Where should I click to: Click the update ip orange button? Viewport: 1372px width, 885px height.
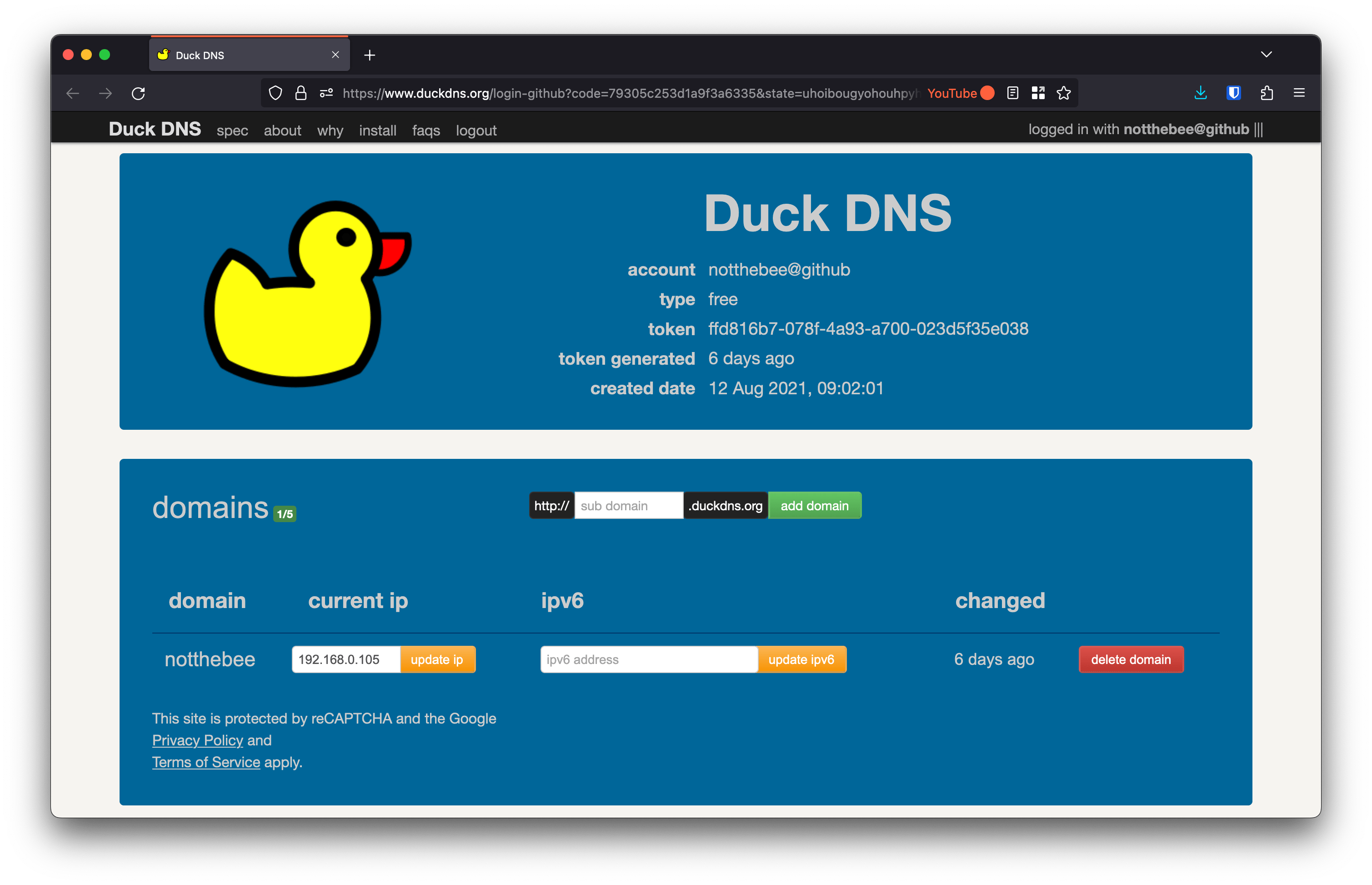(437, 660)
